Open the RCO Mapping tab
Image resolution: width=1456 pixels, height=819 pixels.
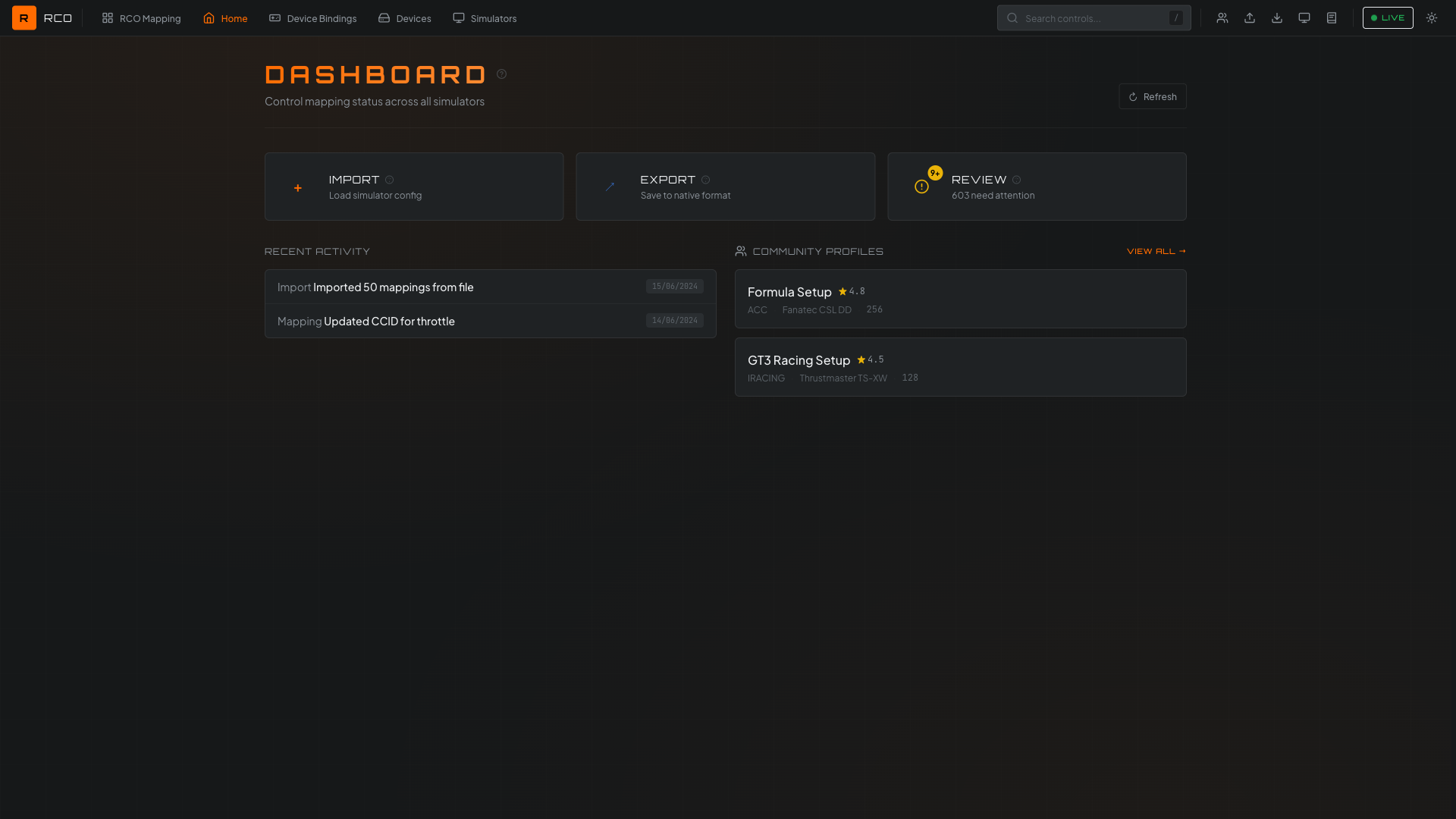click(142, 18)
